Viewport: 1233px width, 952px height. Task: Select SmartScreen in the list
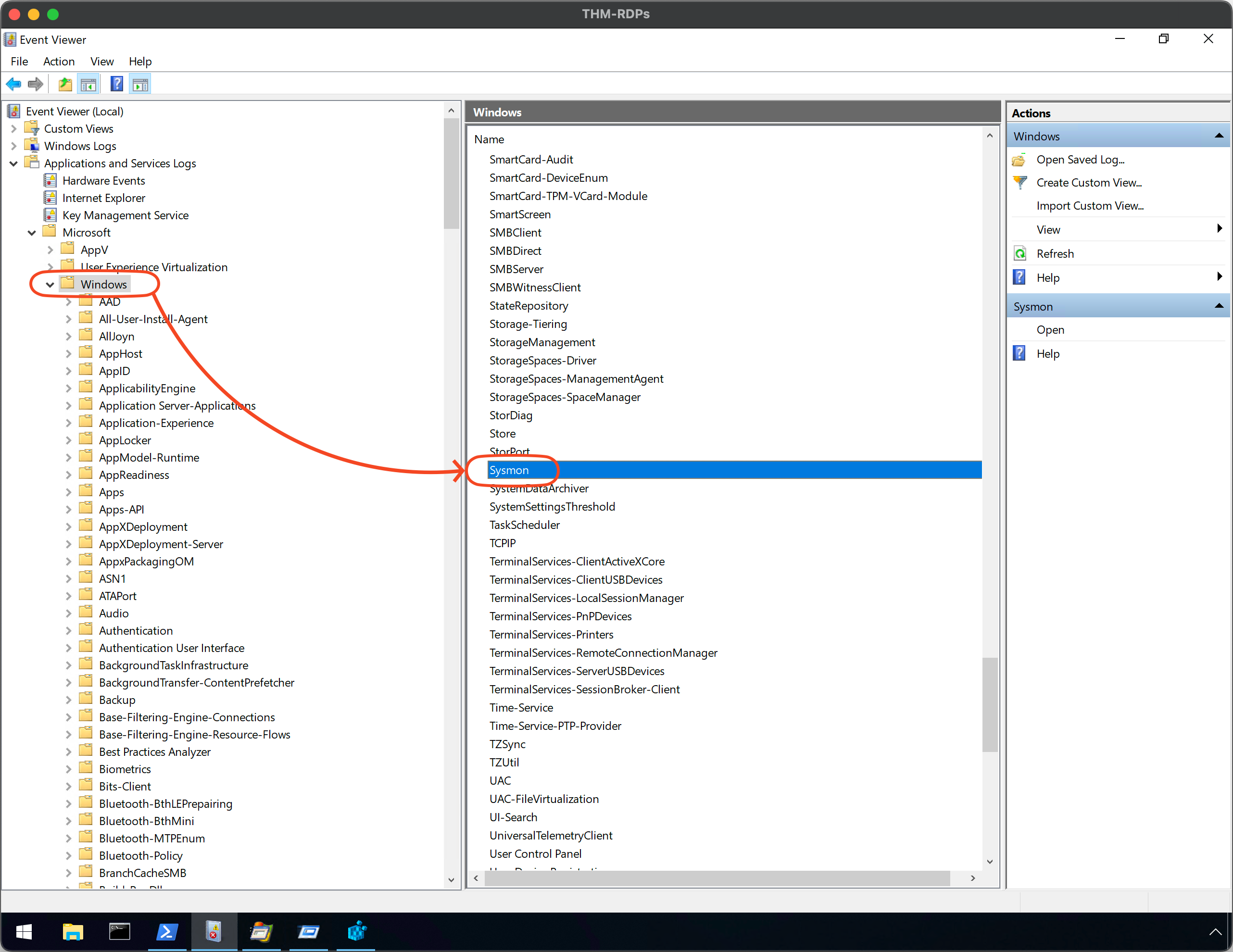click(520, 215)
